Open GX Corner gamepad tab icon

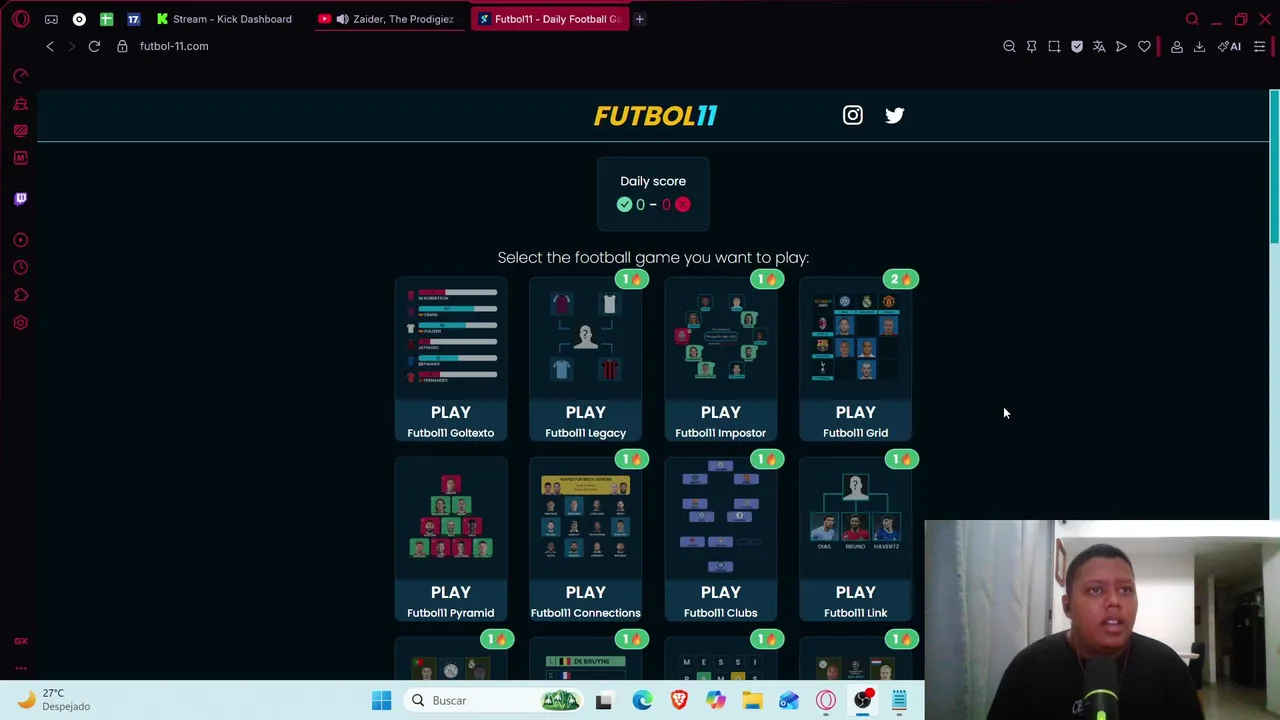(51, 19)
